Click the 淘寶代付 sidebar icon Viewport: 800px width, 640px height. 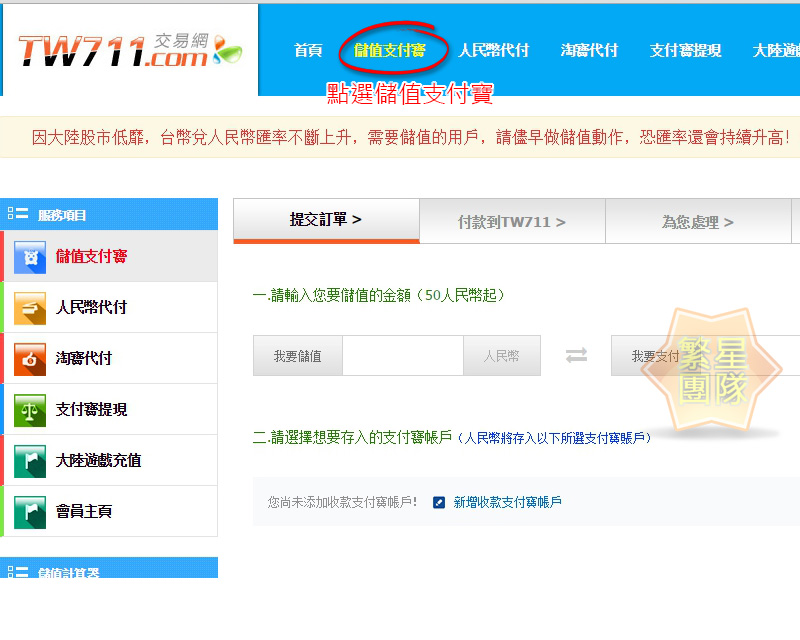click(30, 359)
